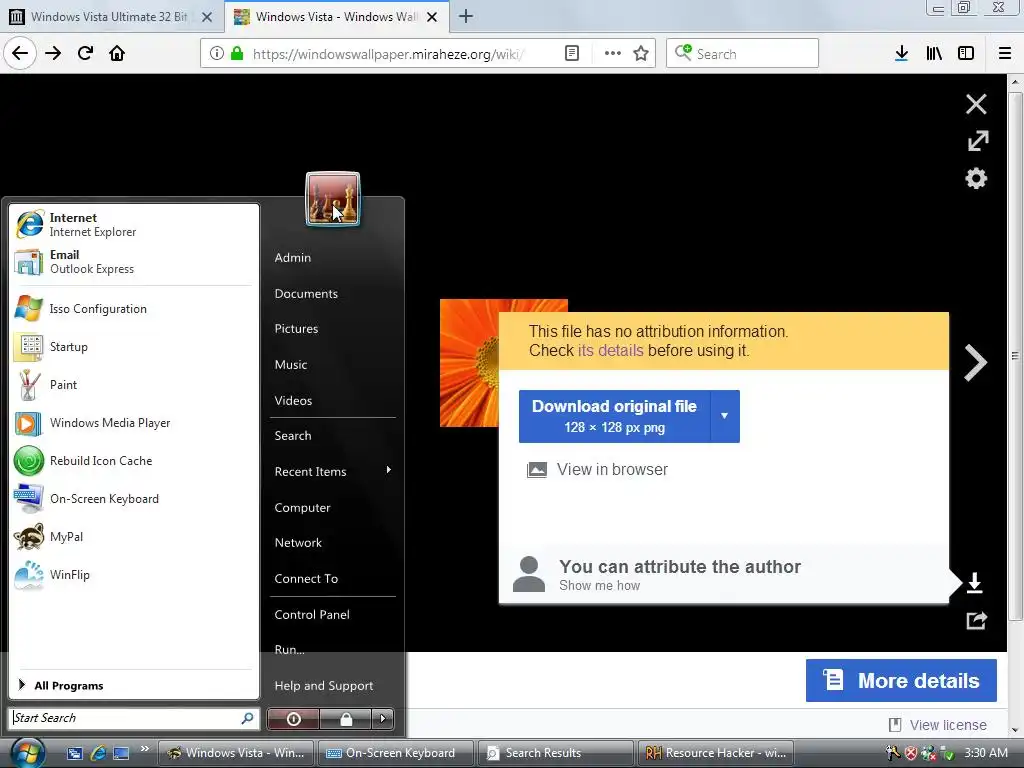Open Isso Configuration program

(134, 309)
